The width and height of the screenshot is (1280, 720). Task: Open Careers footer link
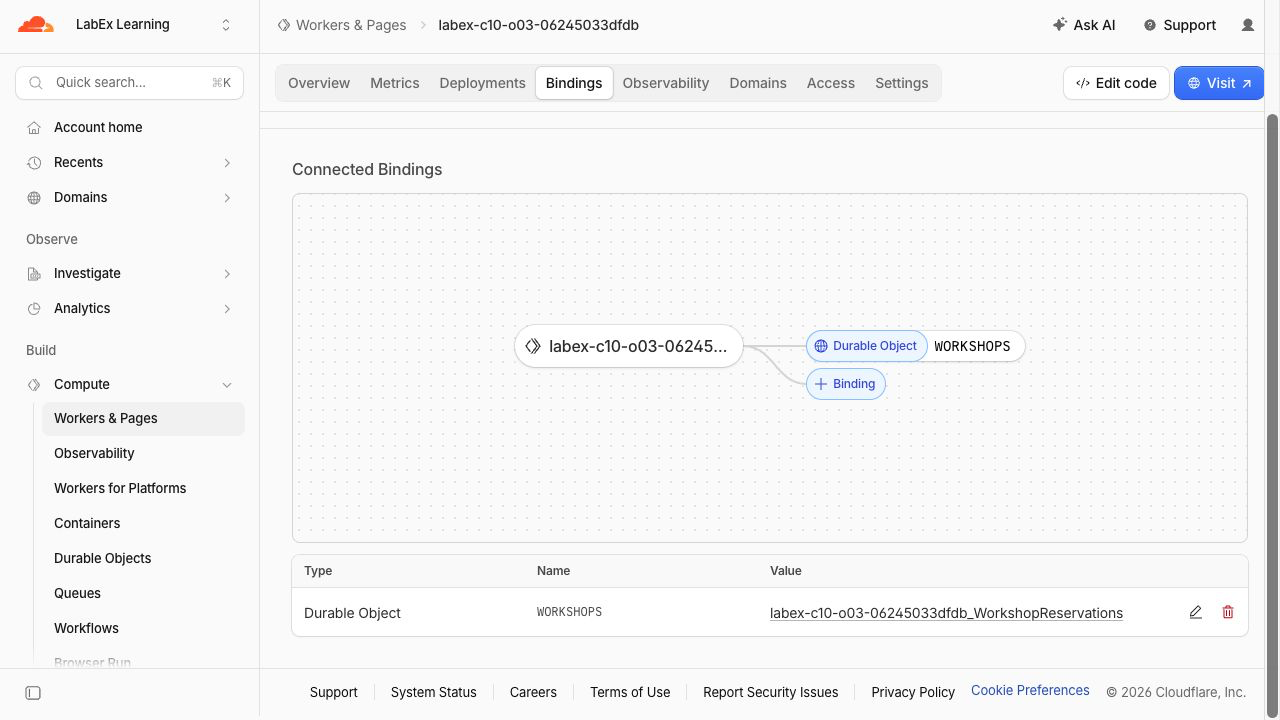(533, 692)
